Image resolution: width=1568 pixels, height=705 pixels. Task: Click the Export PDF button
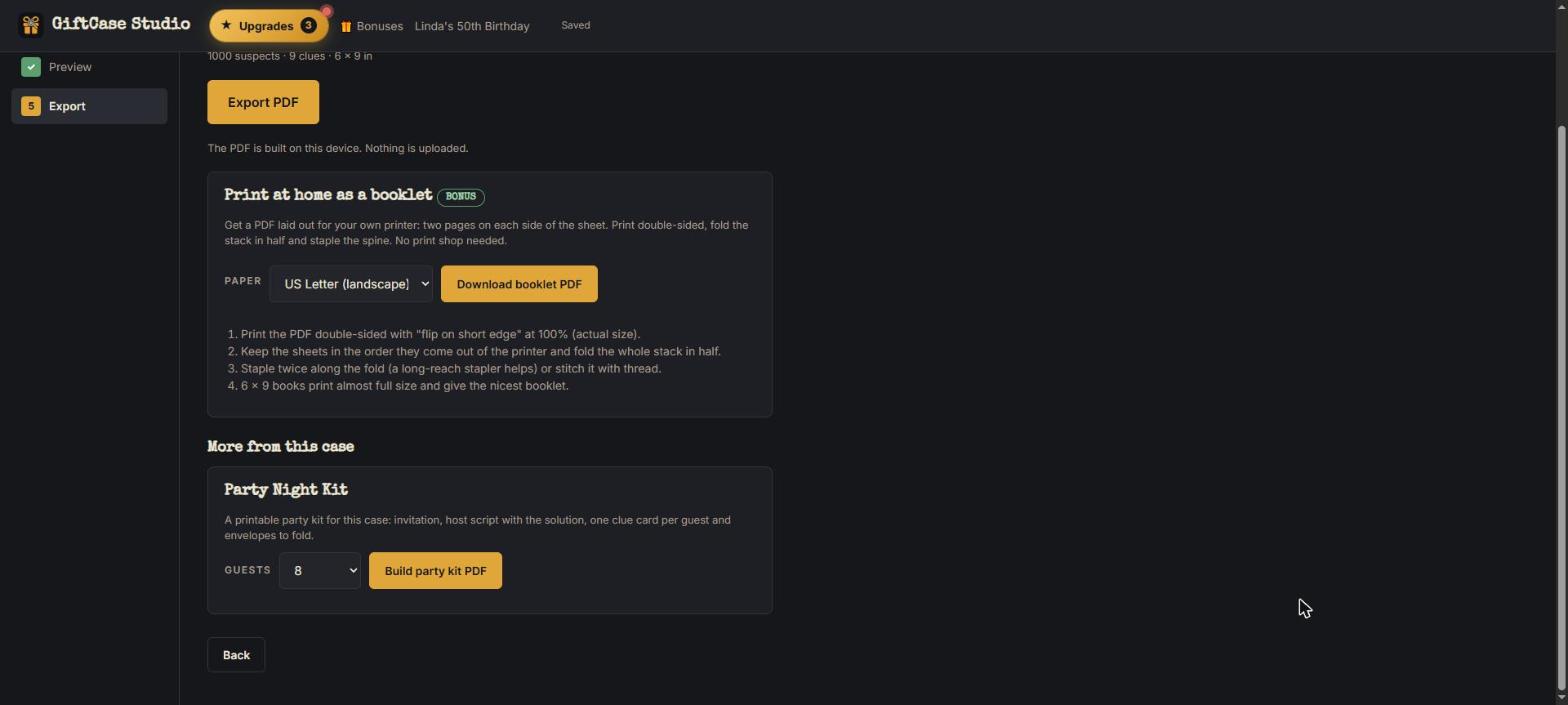pyautogui.click(x=263, y=102)
